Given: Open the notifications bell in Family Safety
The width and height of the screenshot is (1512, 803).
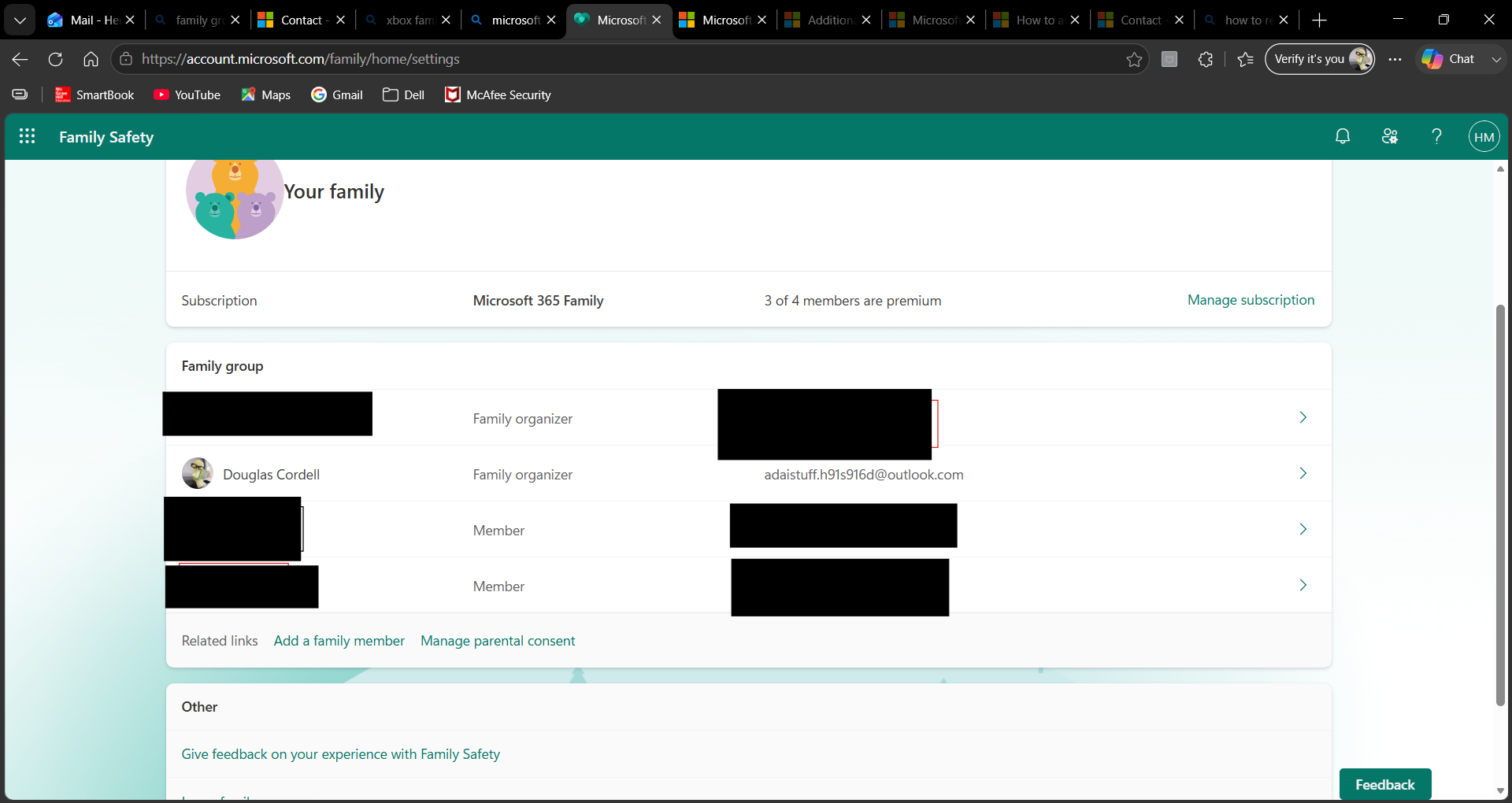Looking at the screenshot, I should coord(1343,137).
